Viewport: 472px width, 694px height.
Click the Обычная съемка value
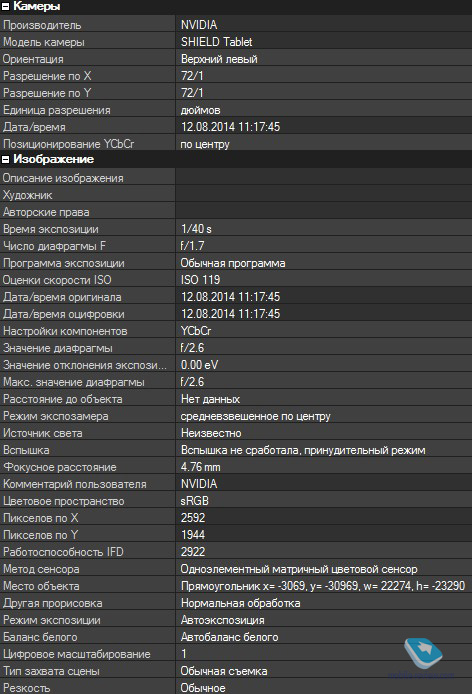click(x=224, y=671)
